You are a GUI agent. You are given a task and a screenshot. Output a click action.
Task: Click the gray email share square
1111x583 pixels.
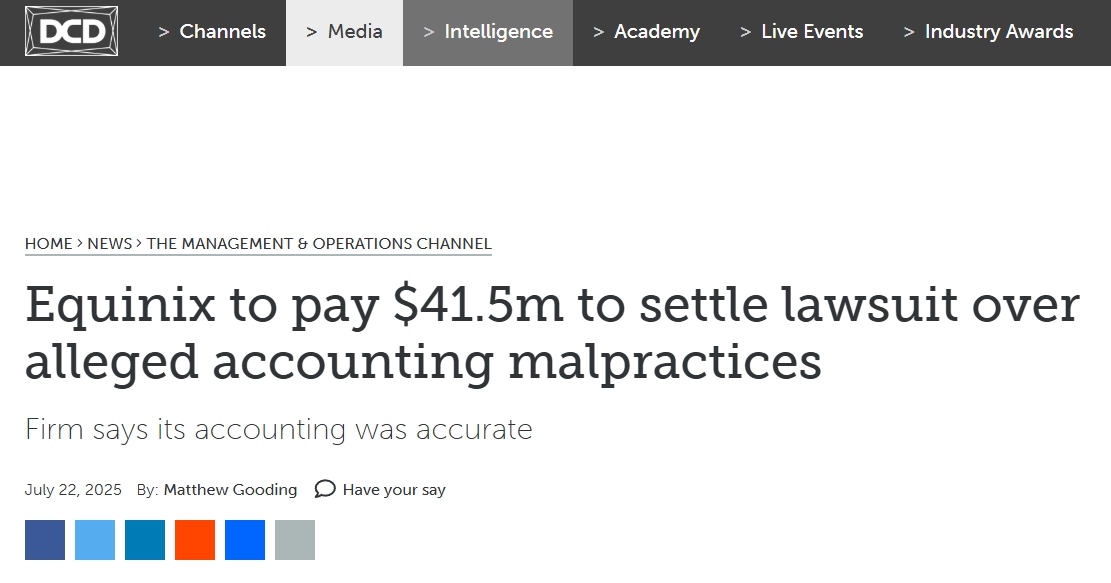point(295,540)
